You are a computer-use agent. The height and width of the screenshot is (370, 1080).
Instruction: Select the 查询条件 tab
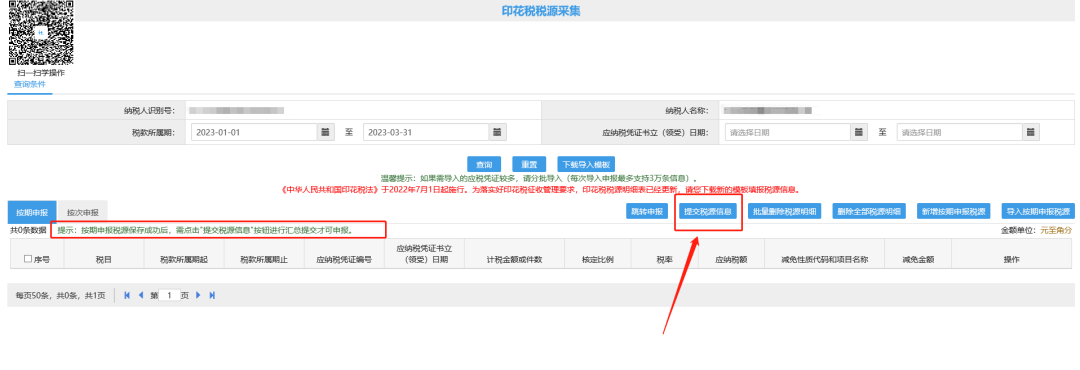[30, 84]
